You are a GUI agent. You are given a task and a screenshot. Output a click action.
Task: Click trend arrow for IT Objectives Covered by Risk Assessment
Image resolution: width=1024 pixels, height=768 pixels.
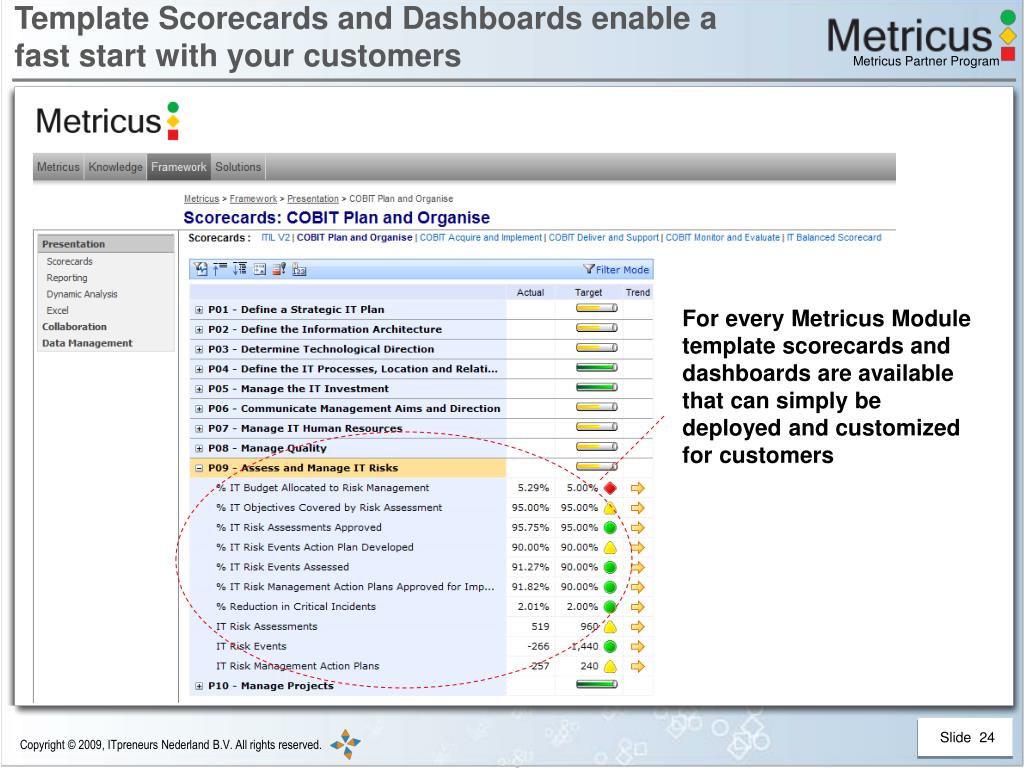click(638, 507)
